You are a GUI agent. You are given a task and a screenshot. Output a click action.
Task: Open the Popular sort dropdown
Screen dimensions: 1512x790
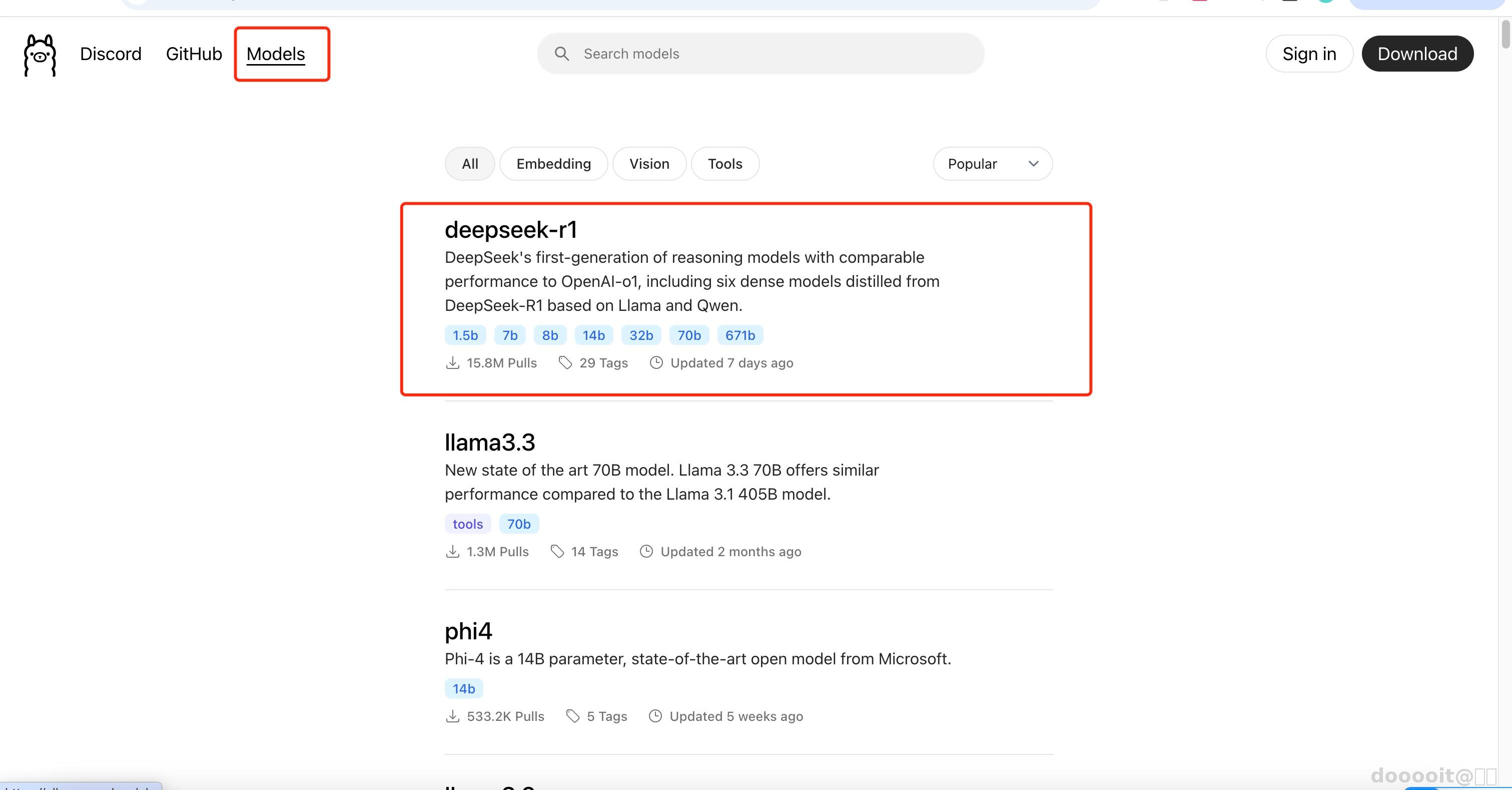point(992,164)
